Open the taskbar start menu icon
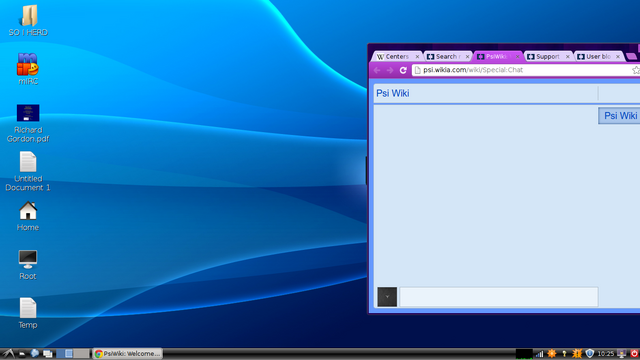The width and height of the screenshot is (640, 360). click(8, 353)
